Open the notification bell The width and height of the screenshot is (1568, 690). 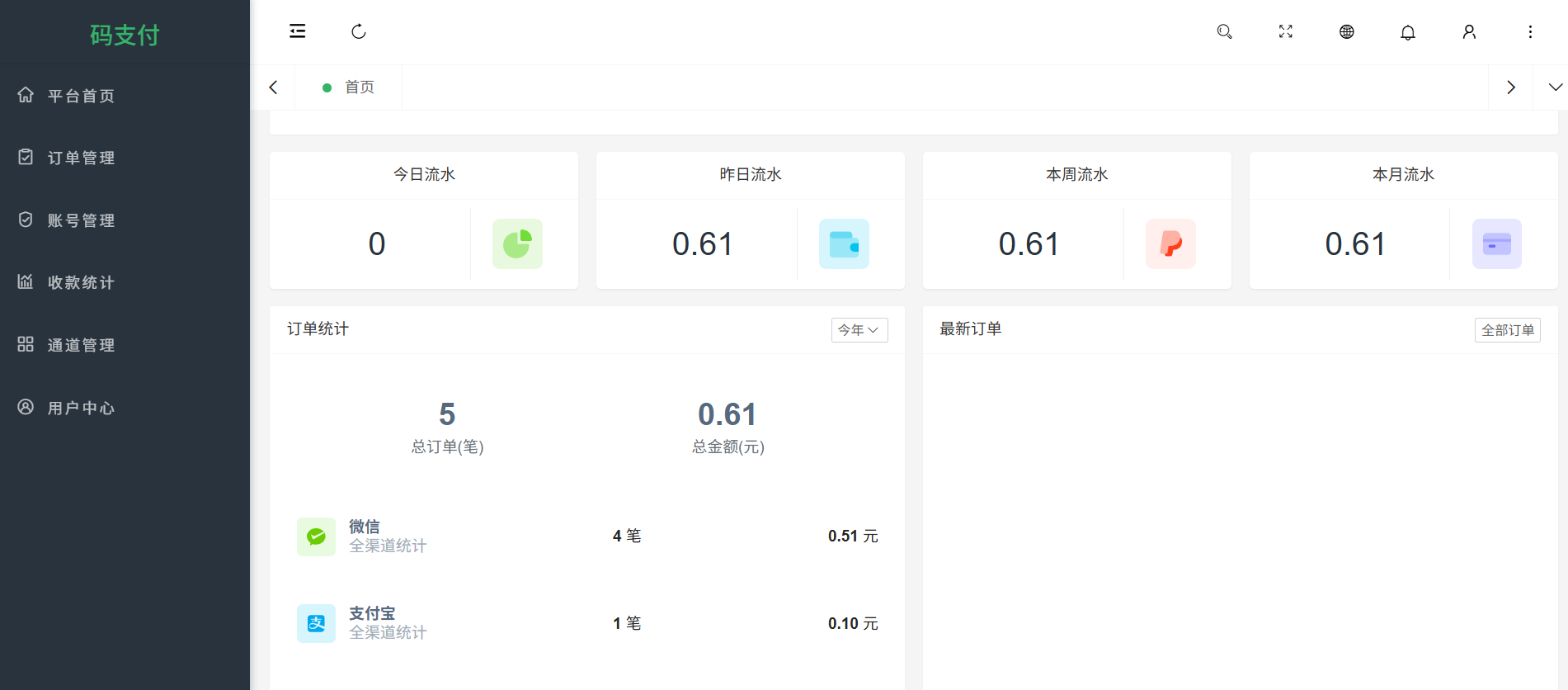coord(1407,32)
